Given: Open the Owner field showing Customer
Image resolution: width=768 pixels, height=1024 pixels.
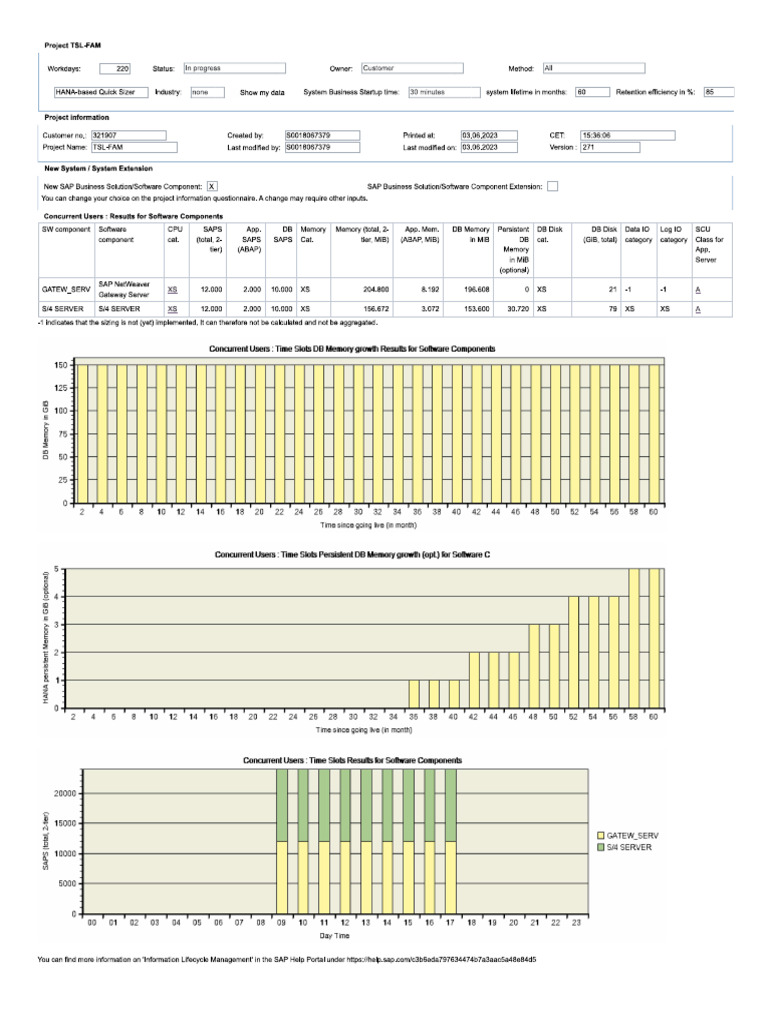Looking at the screenshot, I should click(x=412, y=68).
